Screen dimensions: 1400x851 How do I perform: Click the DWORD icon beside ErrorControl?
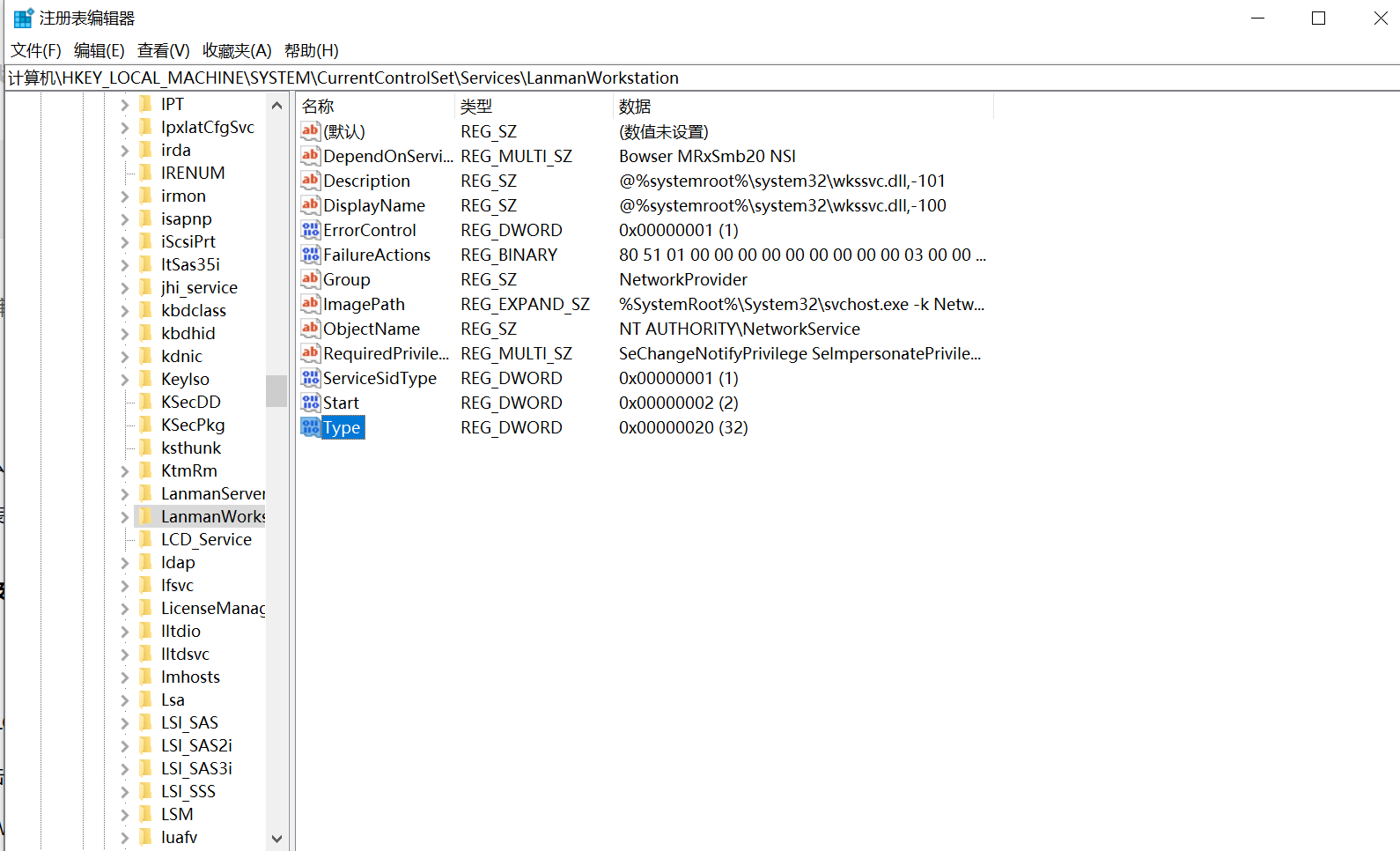310,230
